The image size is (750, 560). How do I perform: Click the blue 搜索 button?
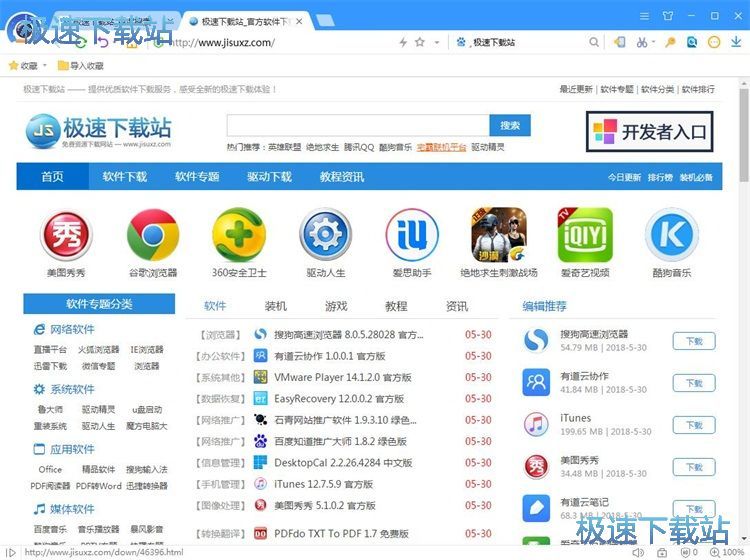(x=510, y=125)
